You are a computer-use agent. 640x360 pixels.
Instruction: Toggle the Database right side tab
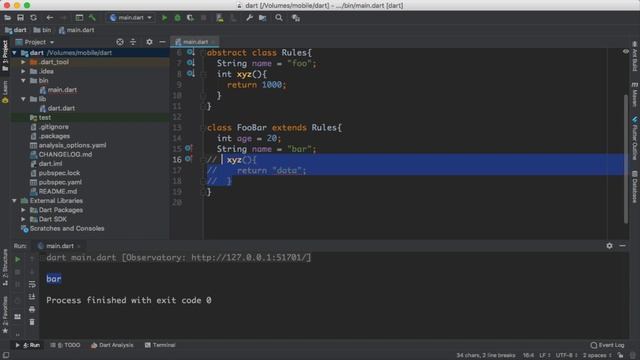tap(635, 187)
